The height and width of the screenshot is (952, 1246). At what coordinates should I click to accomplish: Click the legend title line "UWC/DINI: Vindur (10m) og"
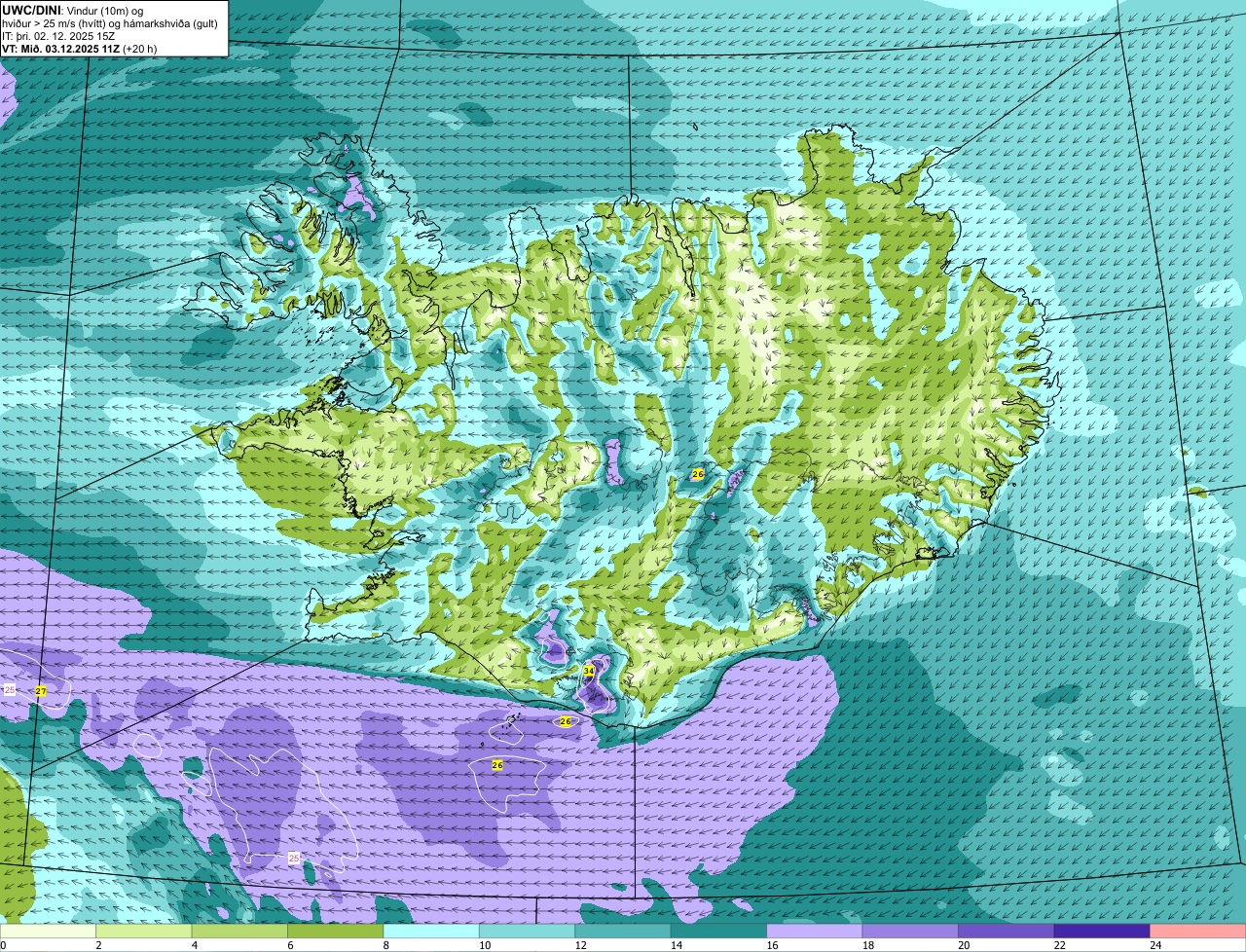tap(74, 11)
